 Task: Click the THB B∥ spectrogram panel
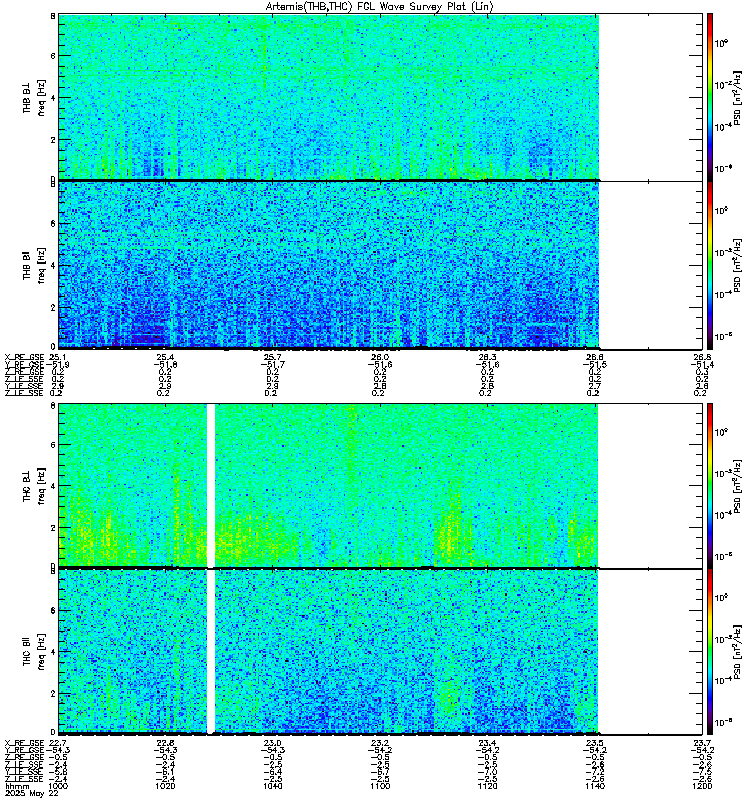coord(381,265)
